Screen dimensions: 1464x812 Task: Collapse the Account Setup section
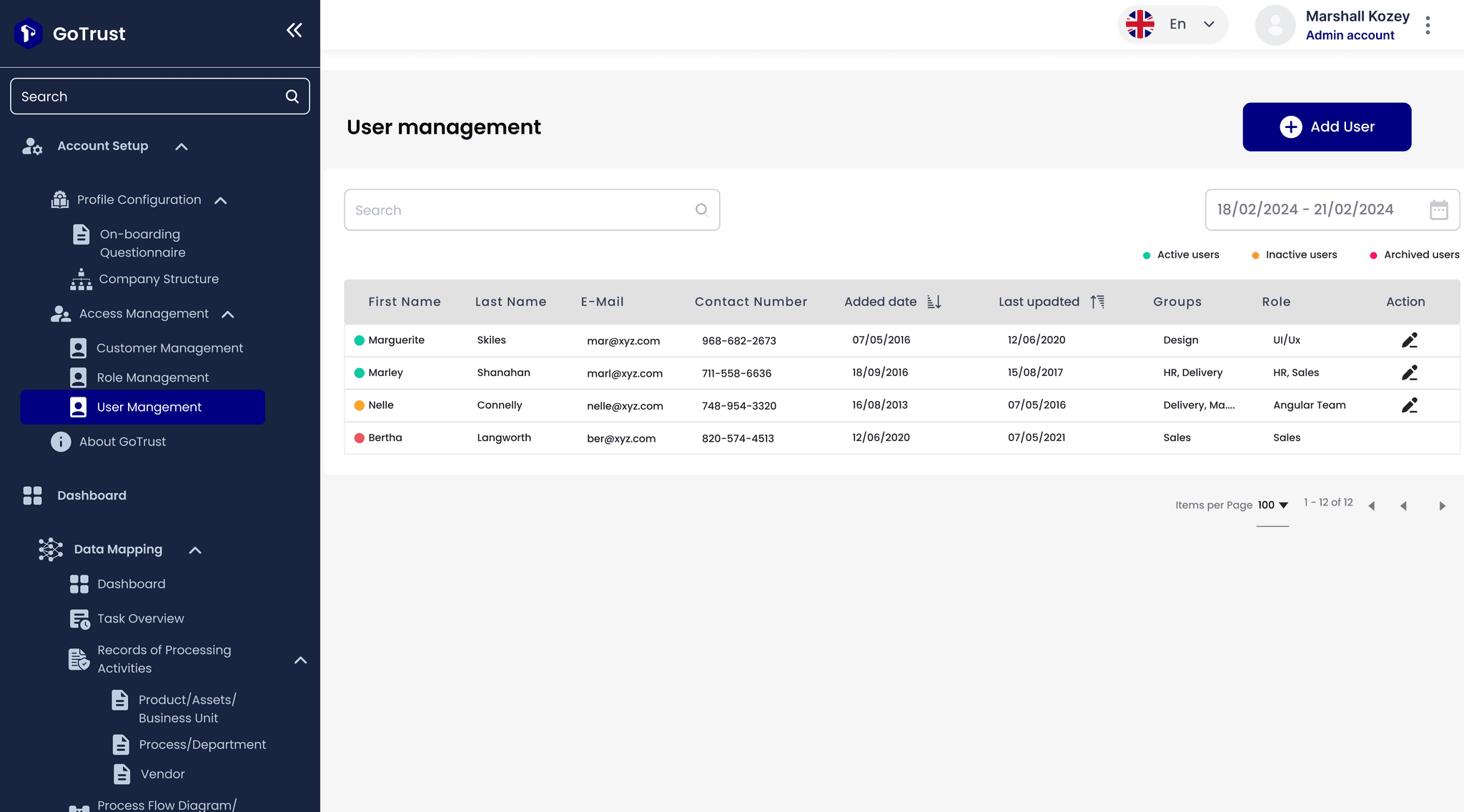tap(180, 146)
